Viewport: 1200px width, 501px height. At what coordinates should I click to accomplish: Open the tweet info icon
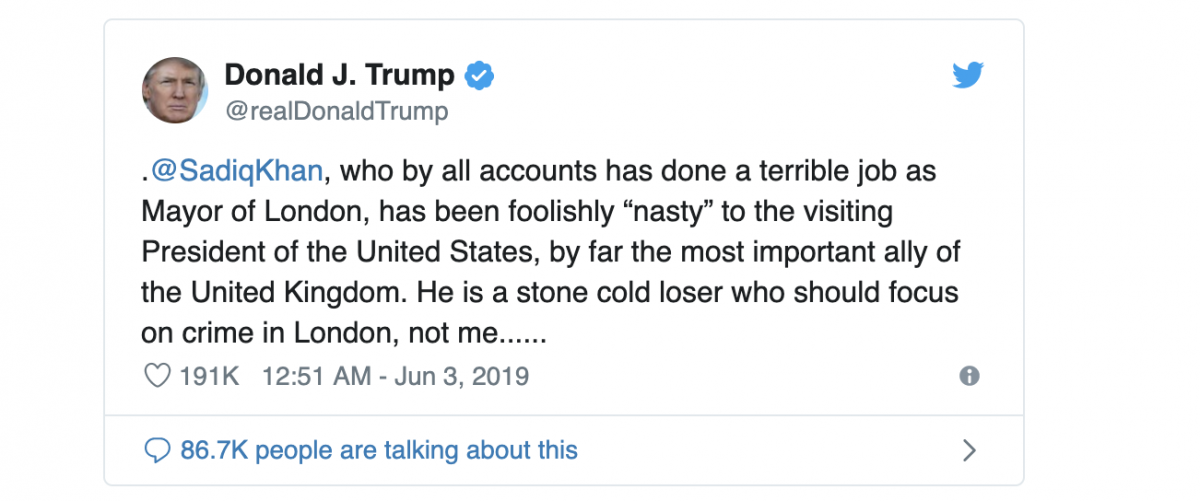click(x=968, y=376)
